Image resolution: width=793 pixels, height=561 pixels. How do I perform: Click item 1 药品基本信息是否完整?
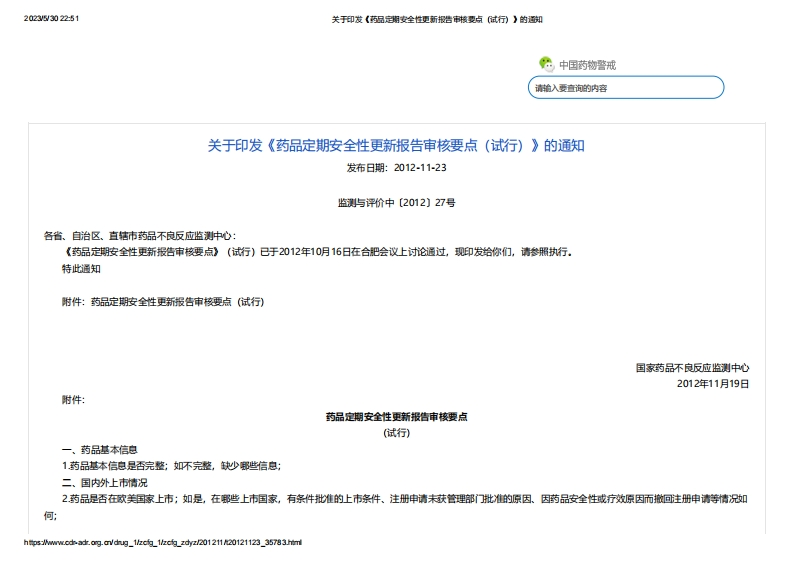(171, 465)
